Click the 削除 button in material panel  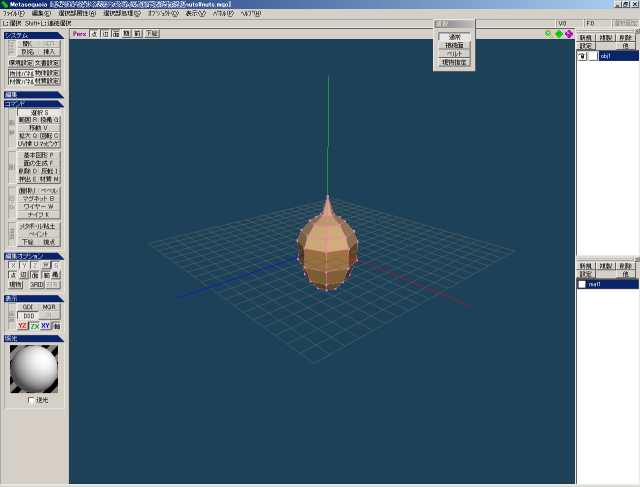coord(625,266)
